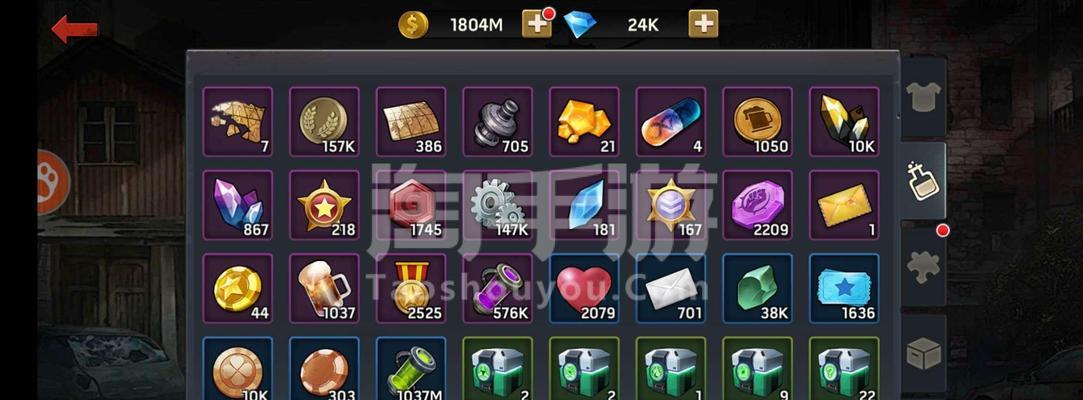Go back with the red arrow
This screenshot has width=1083, height=400.
[x=75, y=29]
